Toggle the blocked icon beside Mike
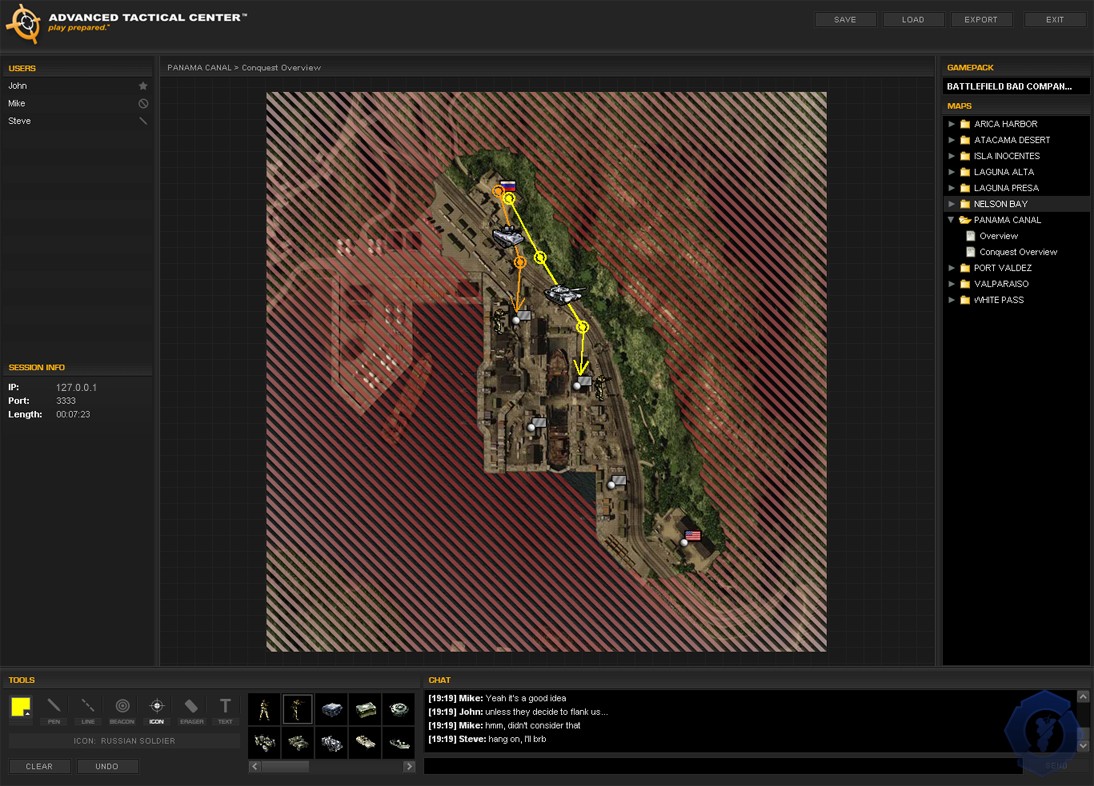Viewport: 1094px width, 786px height. [143, 104]
